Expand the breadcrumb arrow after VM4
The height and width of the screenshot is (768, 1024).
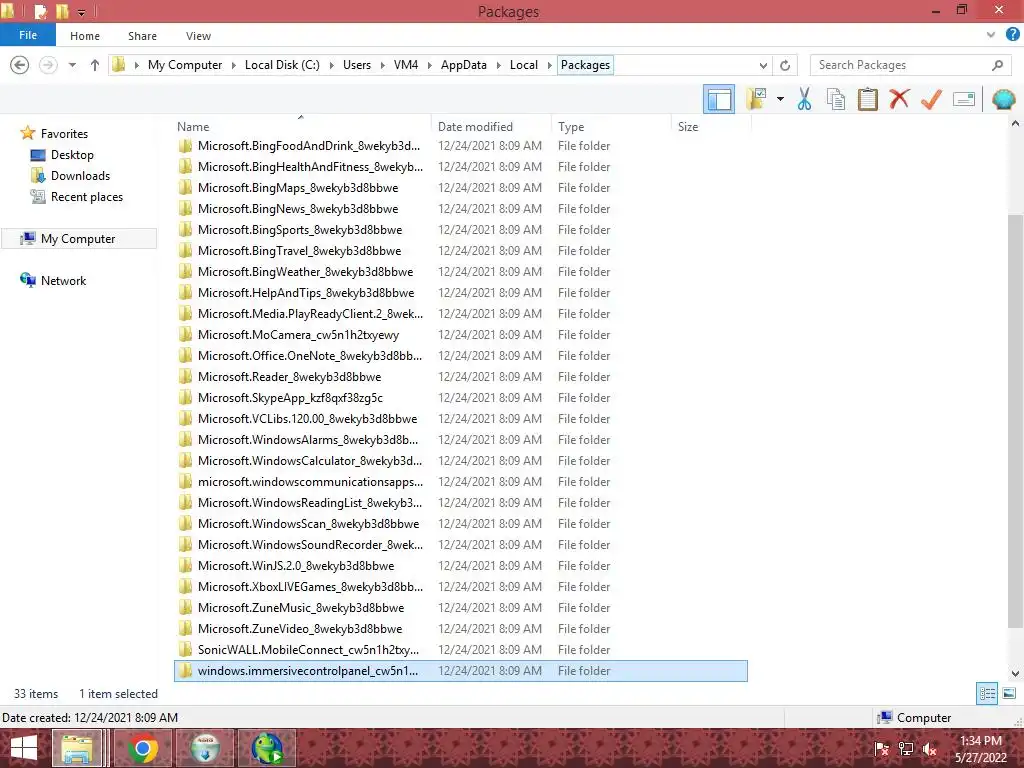(429, 65)
